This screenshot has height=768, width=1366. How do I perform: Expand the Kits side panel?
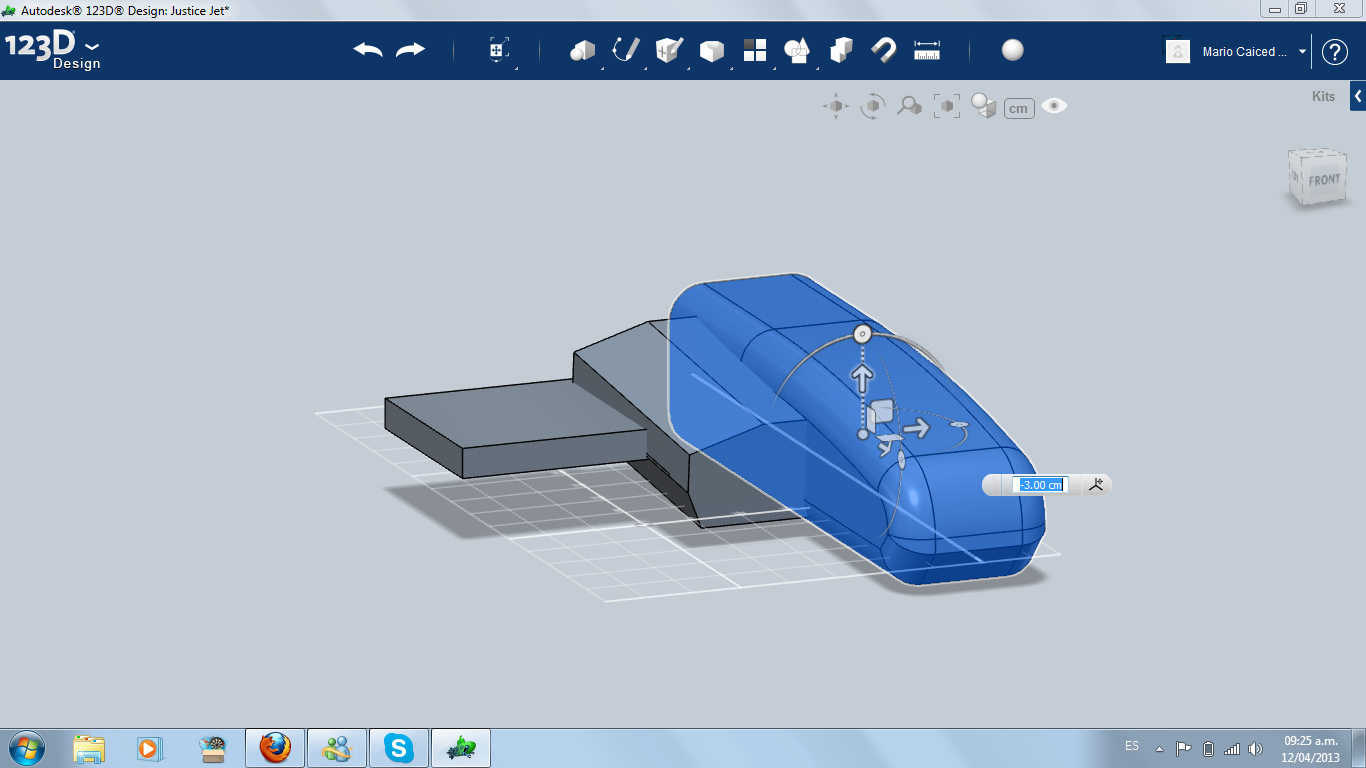tap(1358, 96)
